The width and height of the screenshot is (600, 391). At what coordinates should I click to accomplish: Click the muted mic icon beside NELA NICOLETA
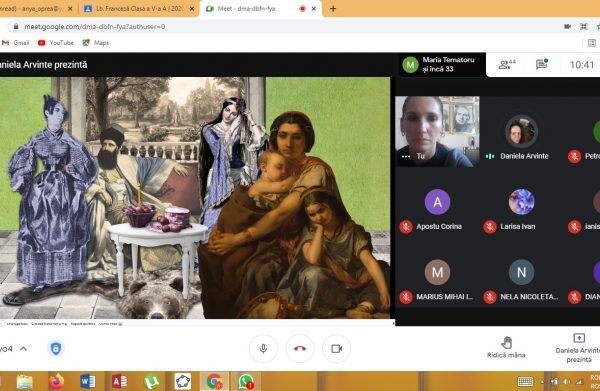(490, 297)
